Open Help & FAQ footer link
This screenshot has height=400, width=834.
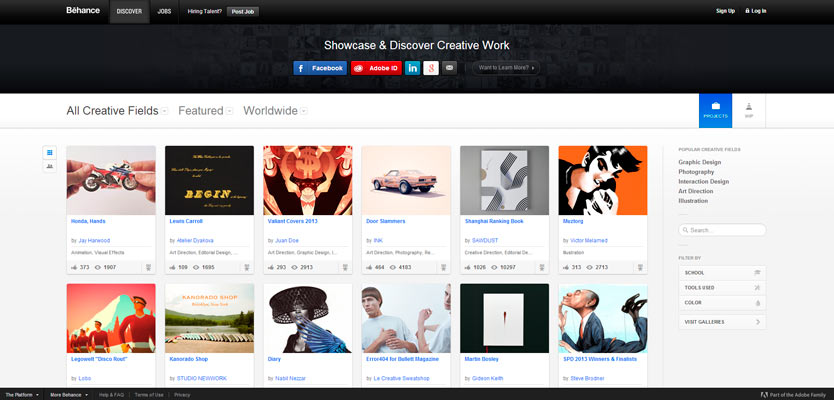click(111, 395)
